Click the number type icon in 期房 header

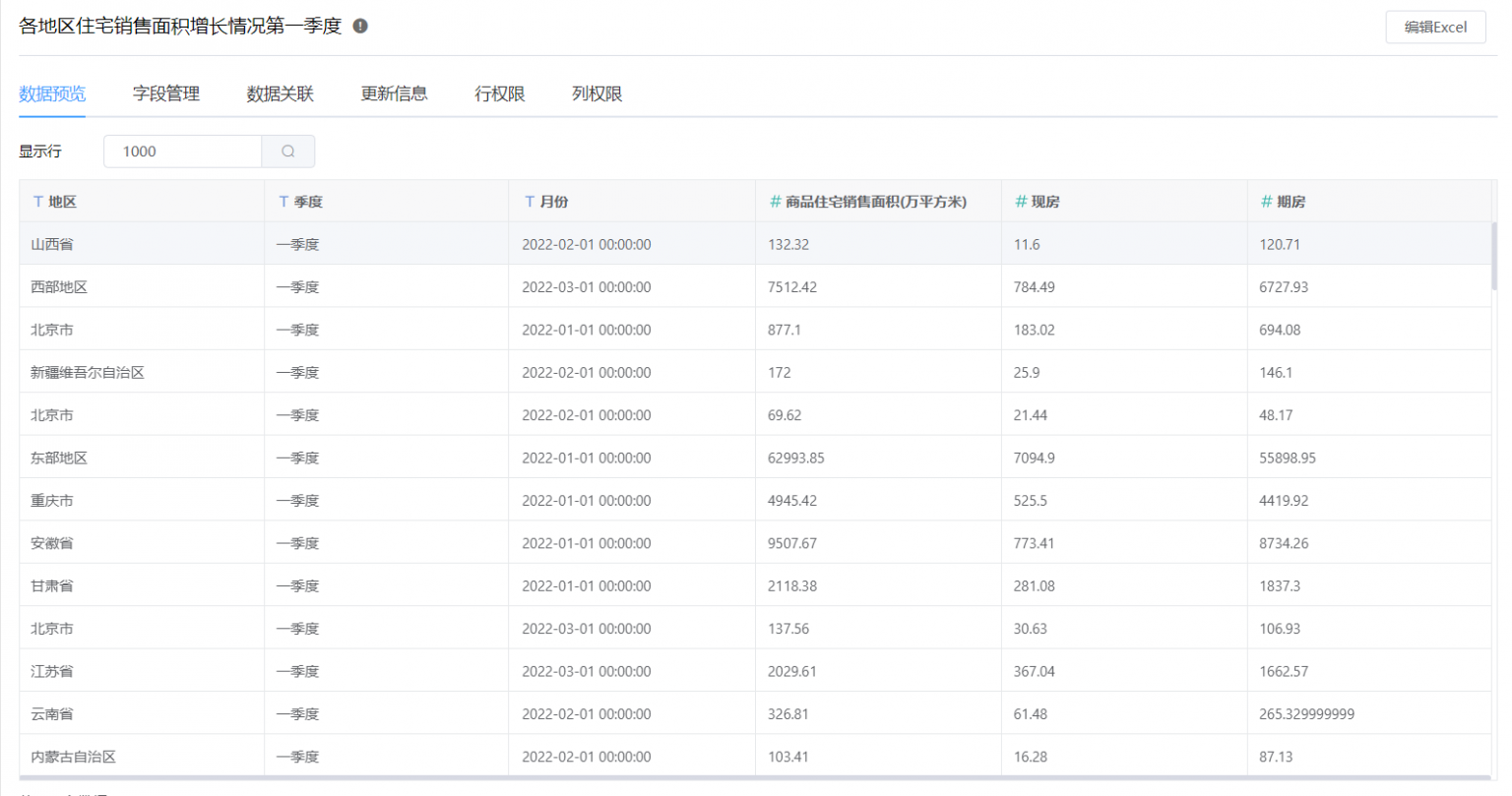(1266, 202)
